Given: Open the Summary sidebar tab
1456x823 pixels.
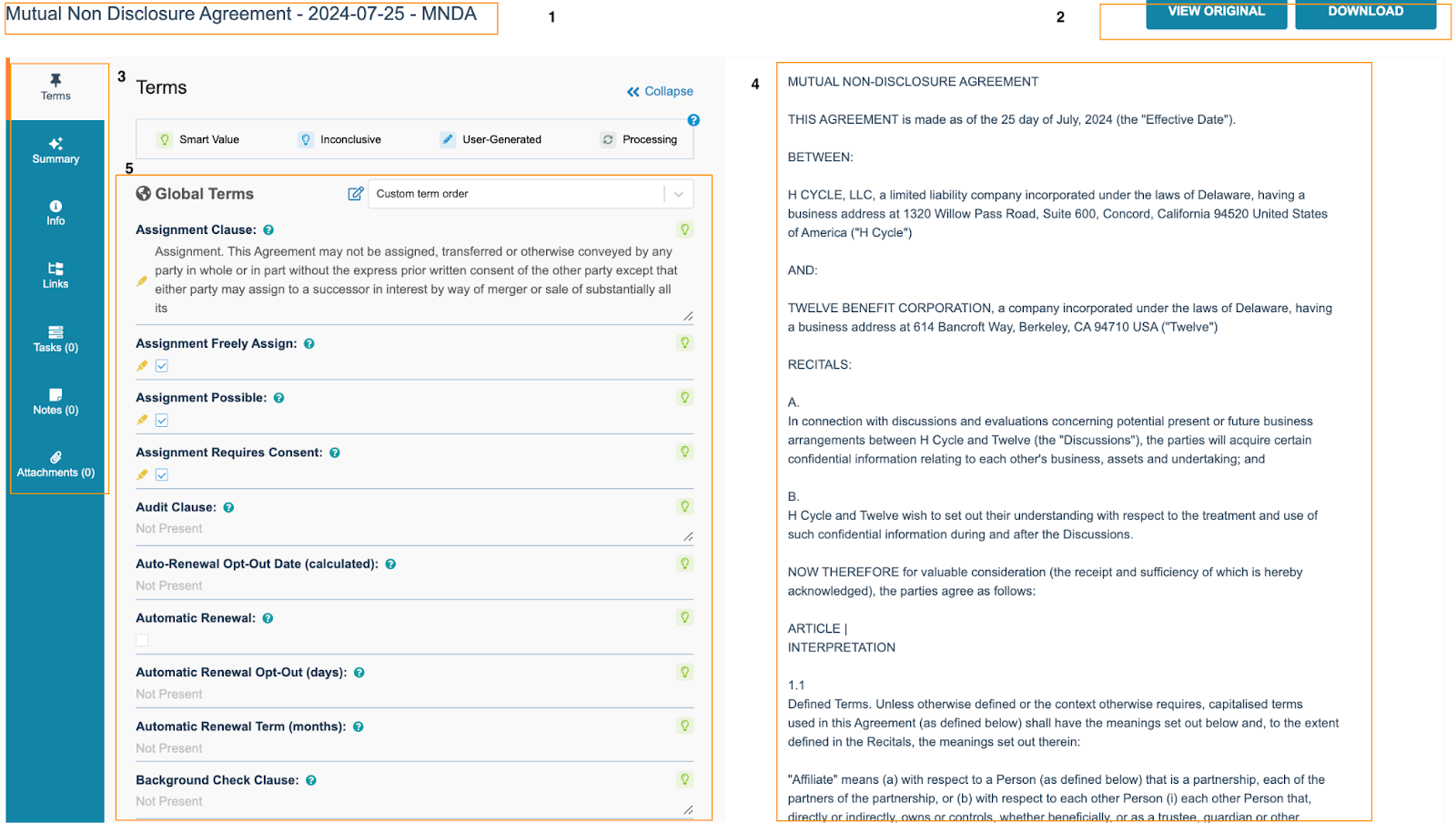Looking at the screenshot, I should (56, 151).
